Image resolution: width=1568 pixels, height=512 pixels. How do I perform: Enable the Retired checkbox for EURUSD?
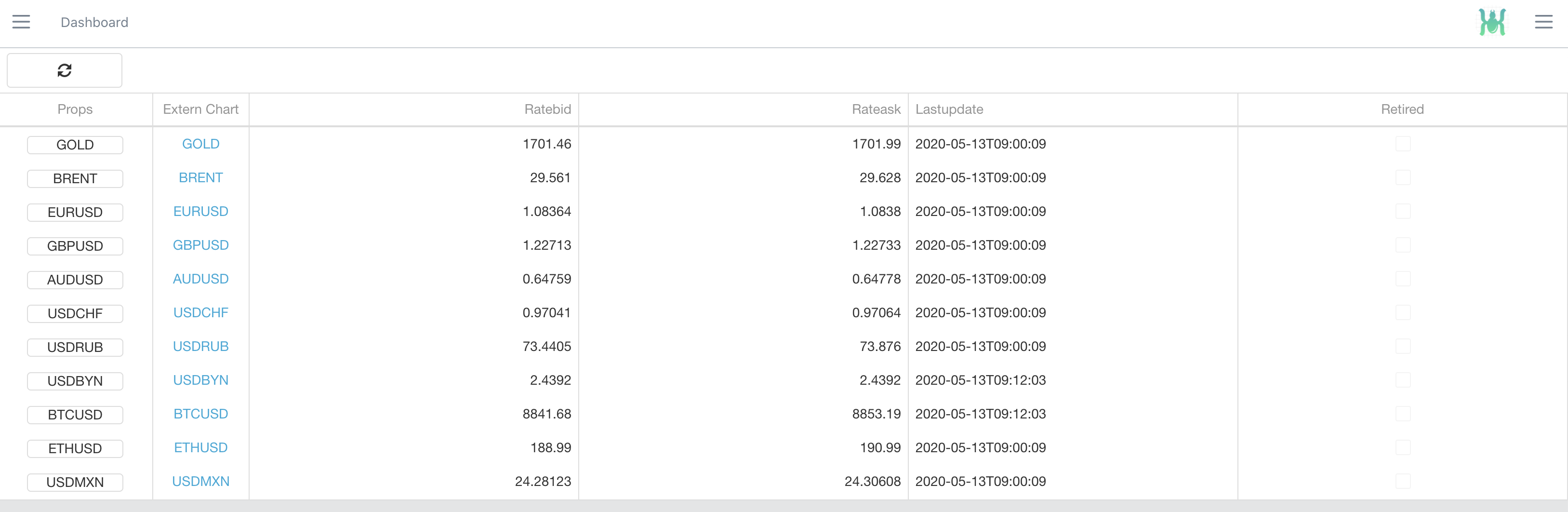point(1402,211)
